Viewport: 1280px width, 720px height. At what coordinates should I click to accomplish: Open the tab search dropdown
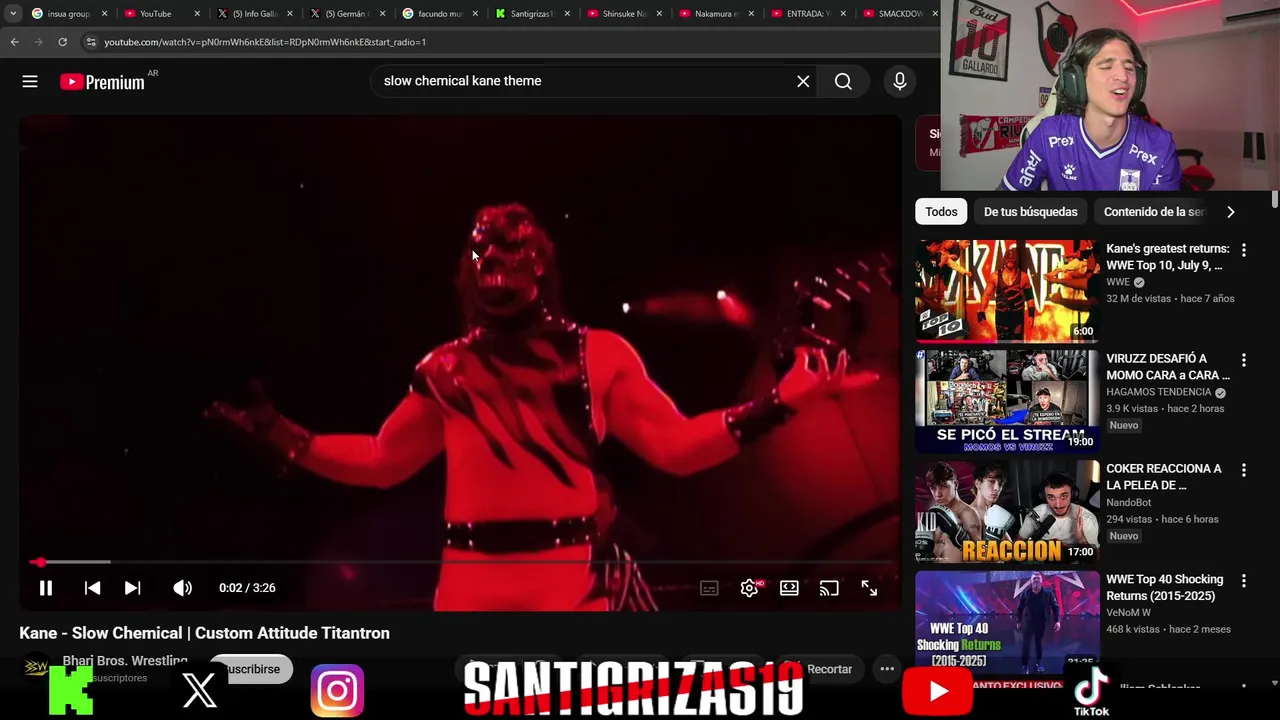coord(12,14)
